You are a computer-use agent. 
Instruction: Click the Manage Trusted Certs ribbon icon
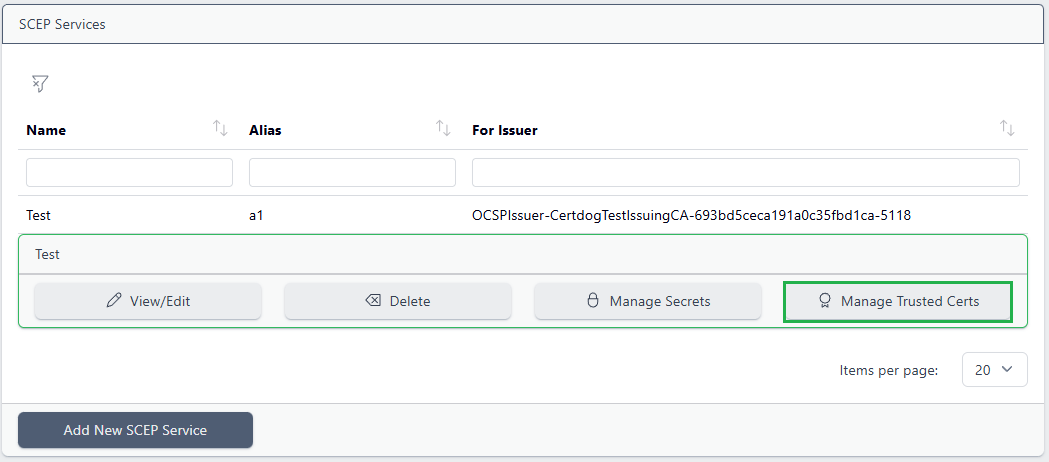tap(825, 301)
